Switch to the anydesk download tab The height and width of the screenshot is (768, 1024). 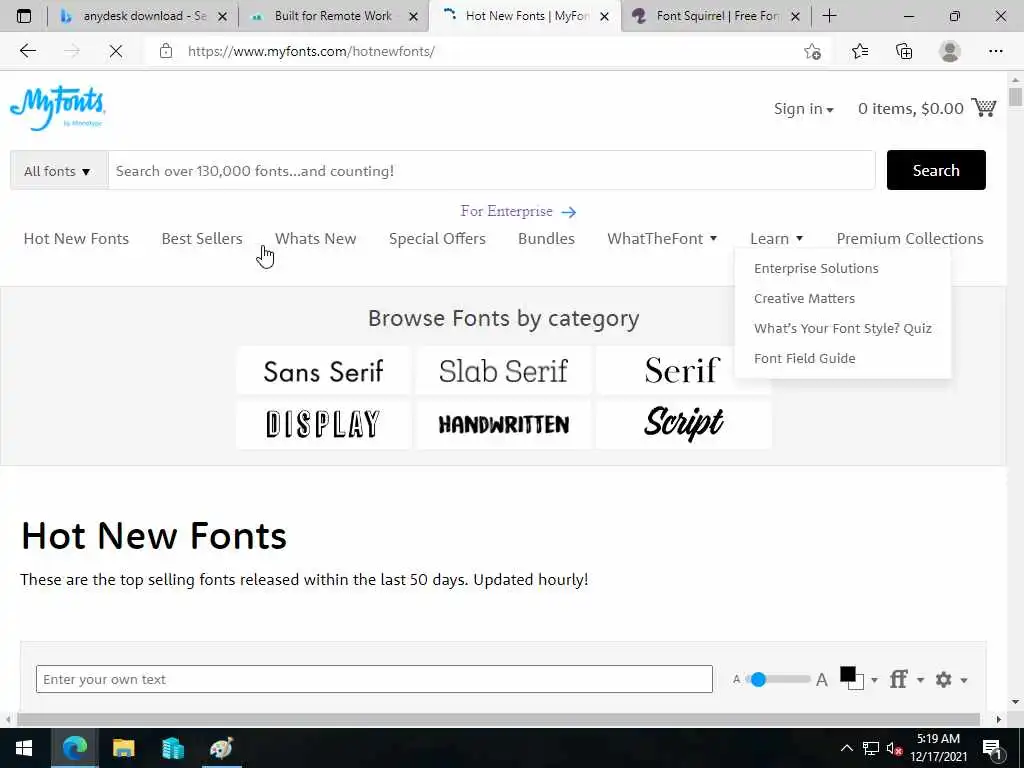coord(143,16)
